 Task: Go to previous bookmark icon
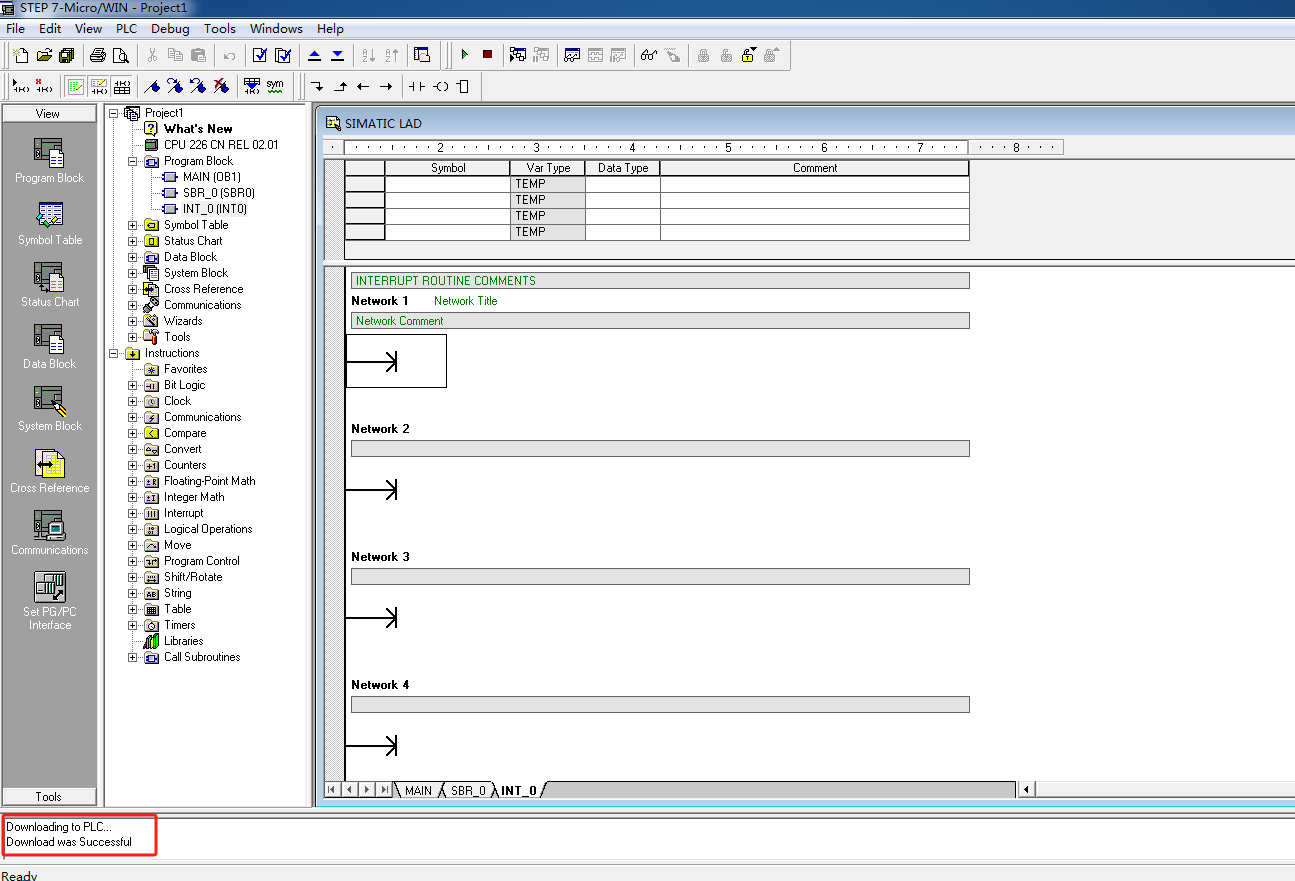click(198, 86)
